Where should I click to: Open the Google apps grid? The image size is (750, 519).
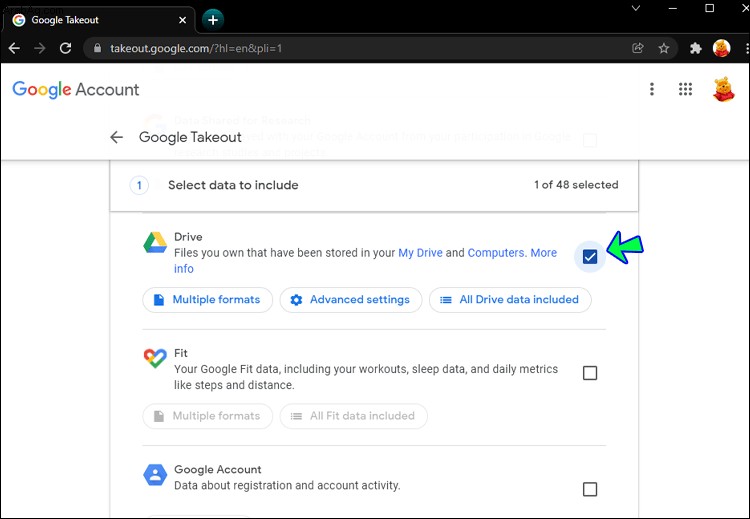(685, 89)
